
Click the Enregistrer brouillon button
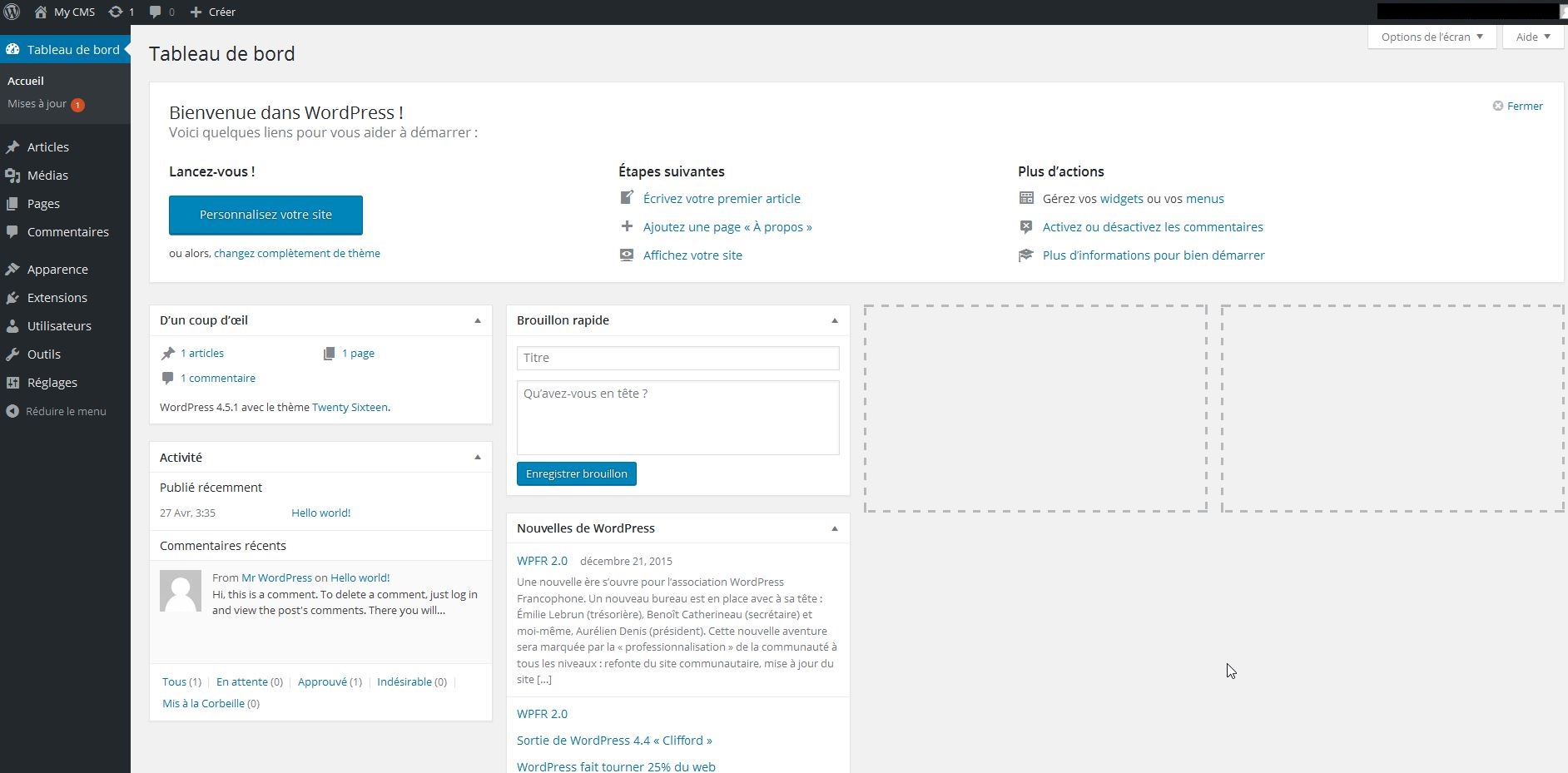coord(576,473)
